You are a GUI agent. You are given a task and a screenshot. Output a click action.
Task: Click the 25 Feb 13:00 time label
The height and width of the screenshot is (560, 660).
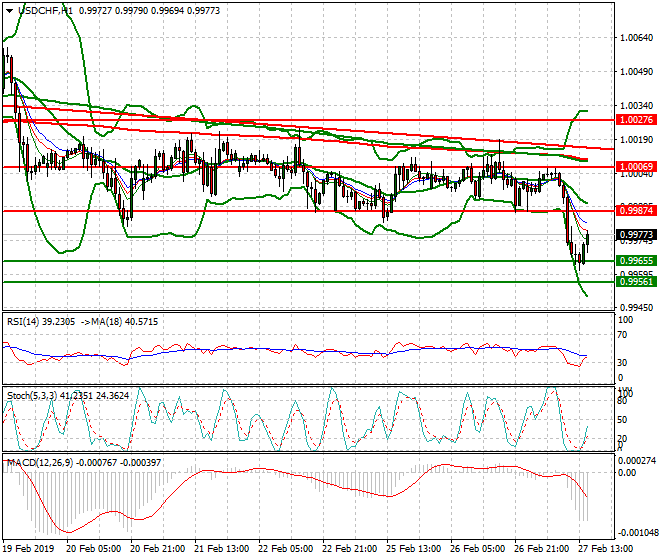(413, 549)
